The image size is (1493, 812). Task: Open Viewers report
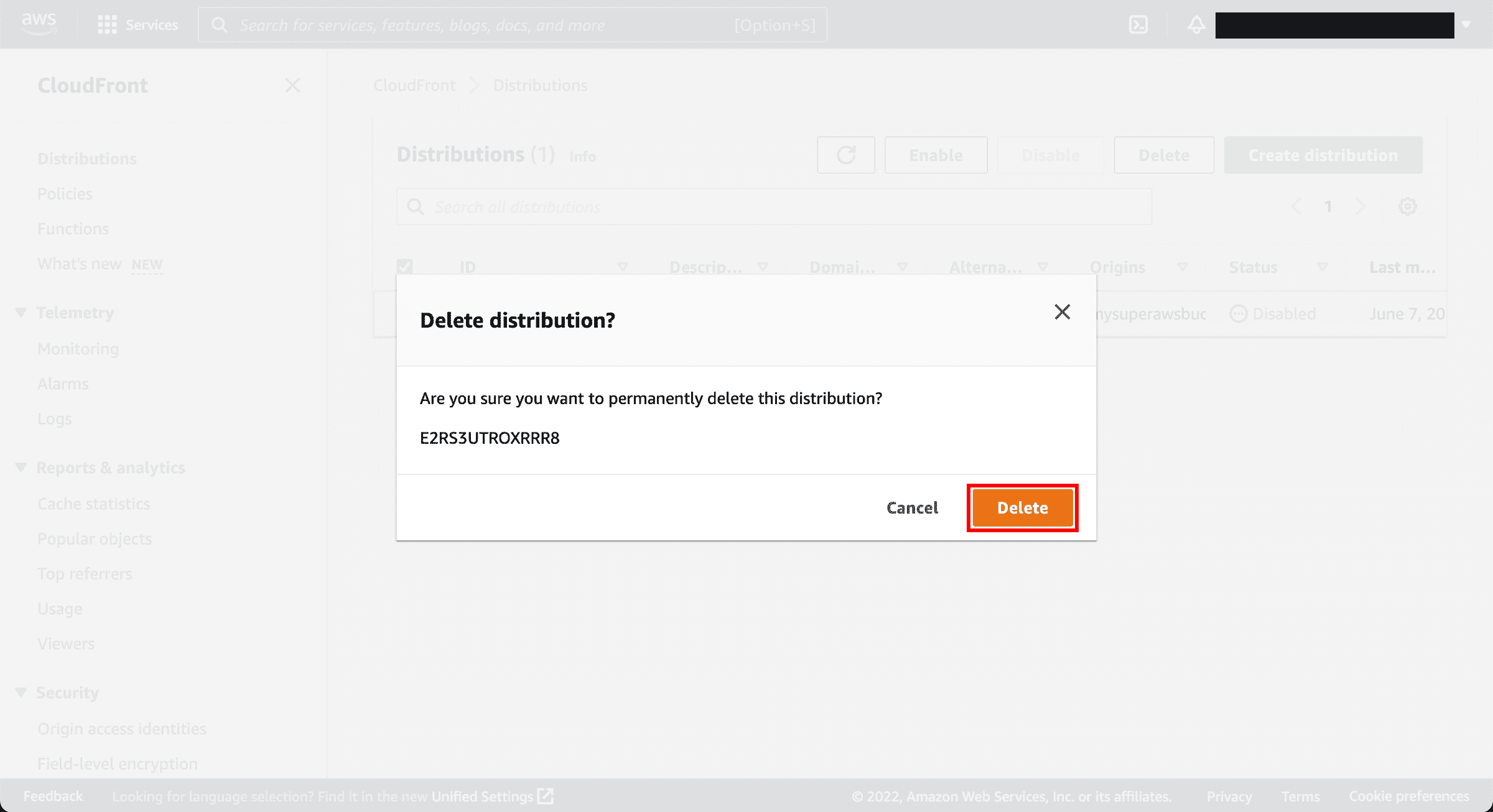[x=66, y=644]
